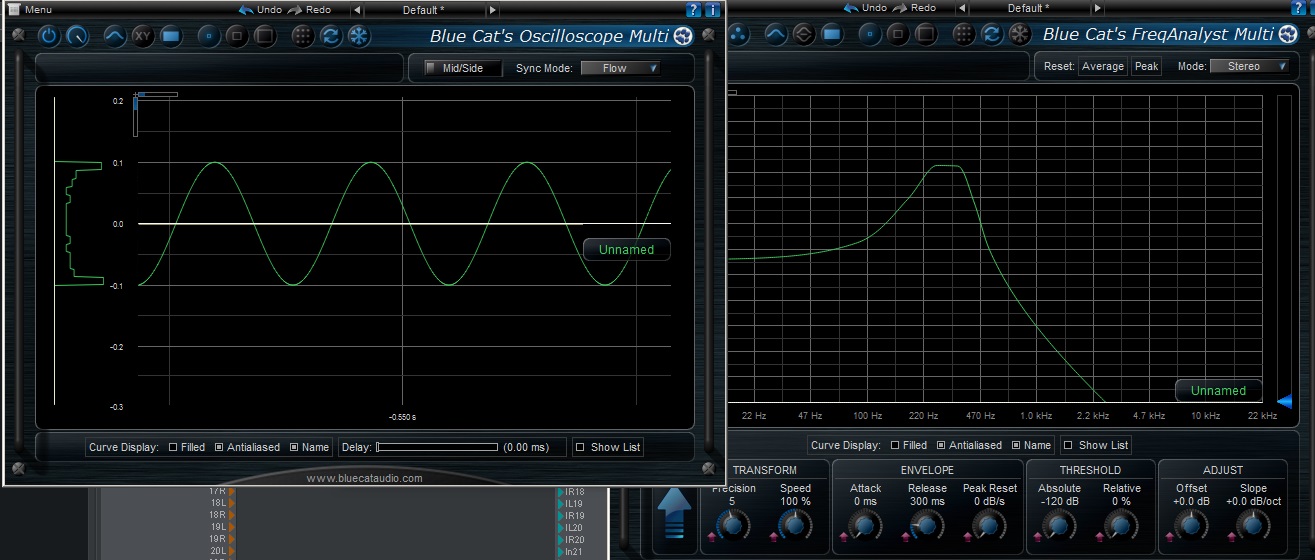Click the Delay slider in Oscilloscope

point(437,447)
